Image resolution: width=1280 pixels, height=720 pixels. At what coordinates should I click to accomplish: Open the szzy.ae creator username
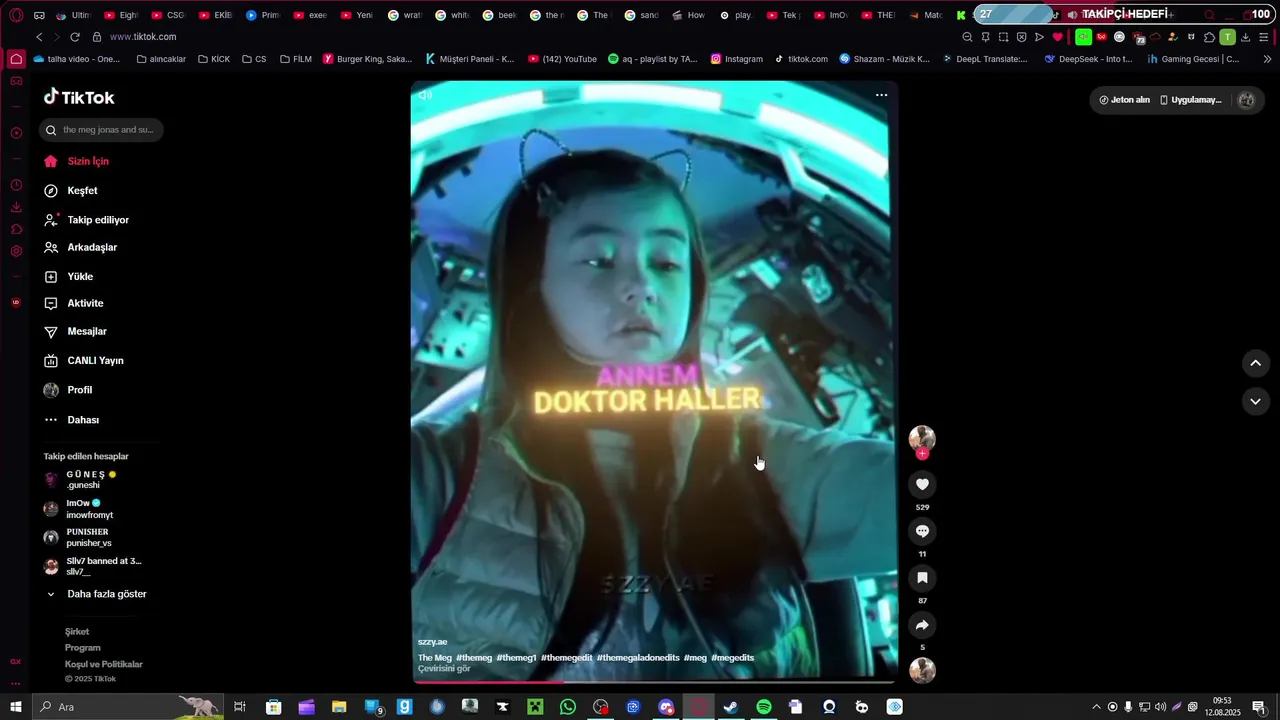click(x=432, y=642)
